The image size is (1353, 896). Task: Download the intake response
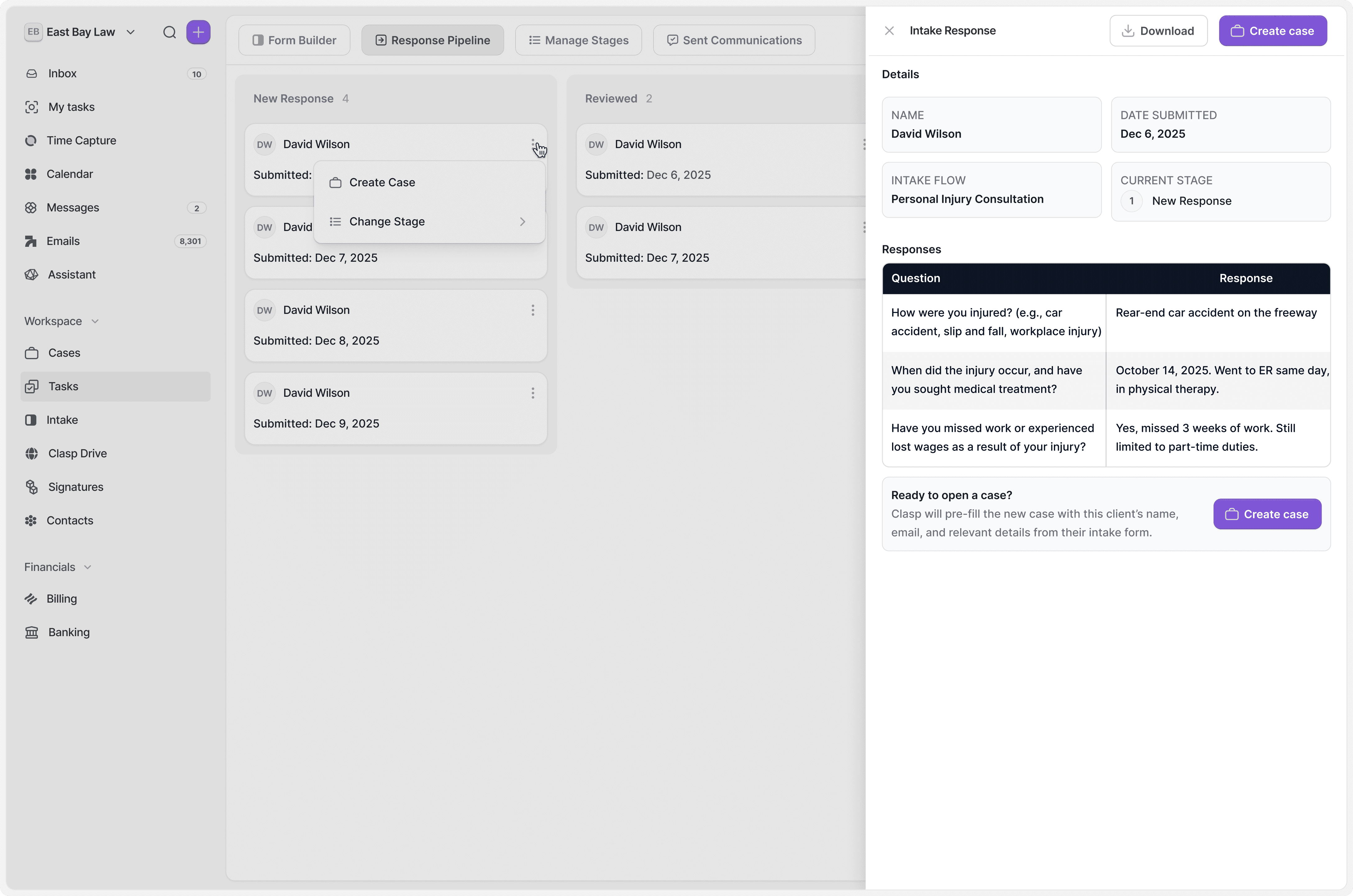pos(1159,31)
